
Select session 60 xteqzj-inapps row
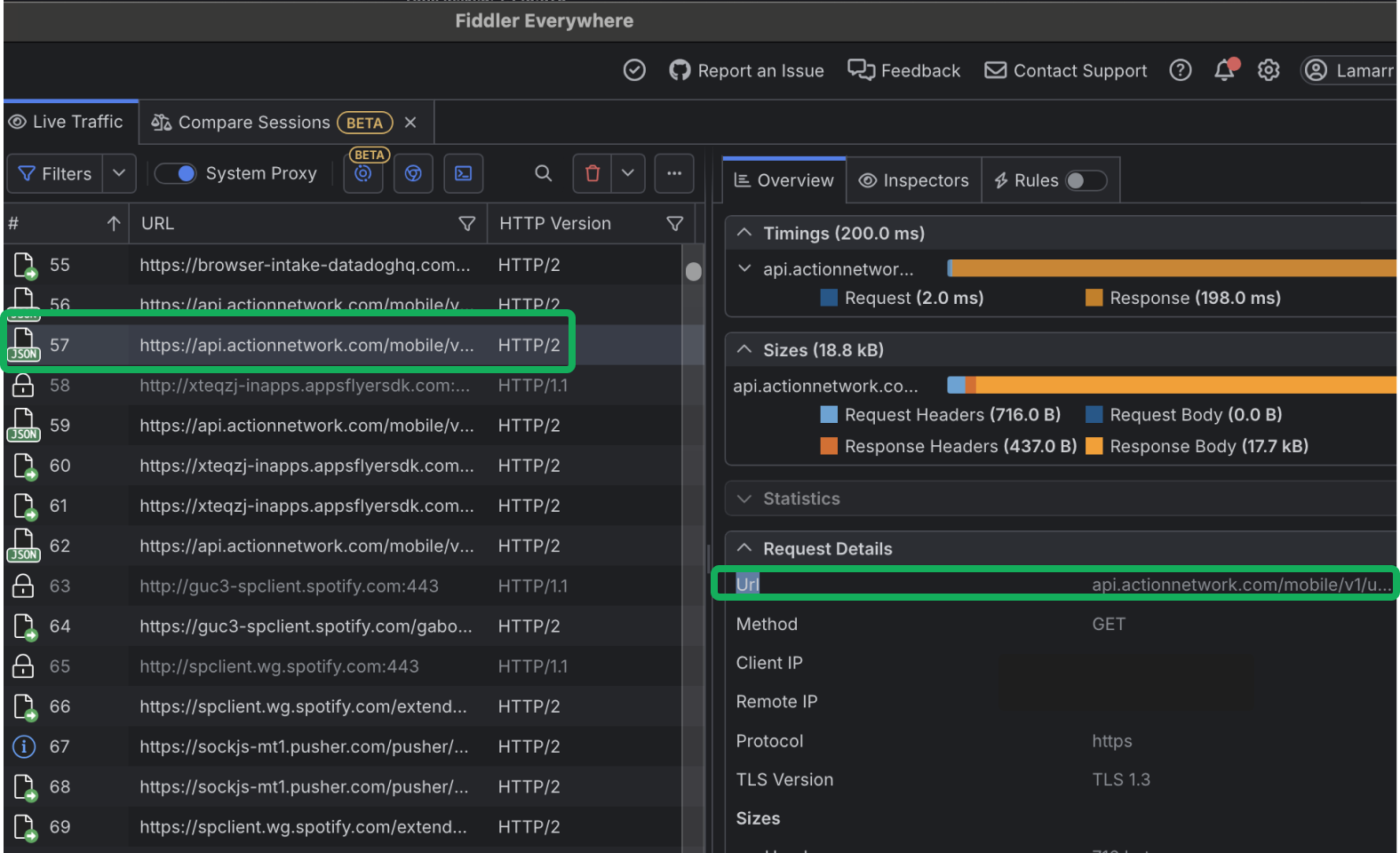tap(343, 466)
